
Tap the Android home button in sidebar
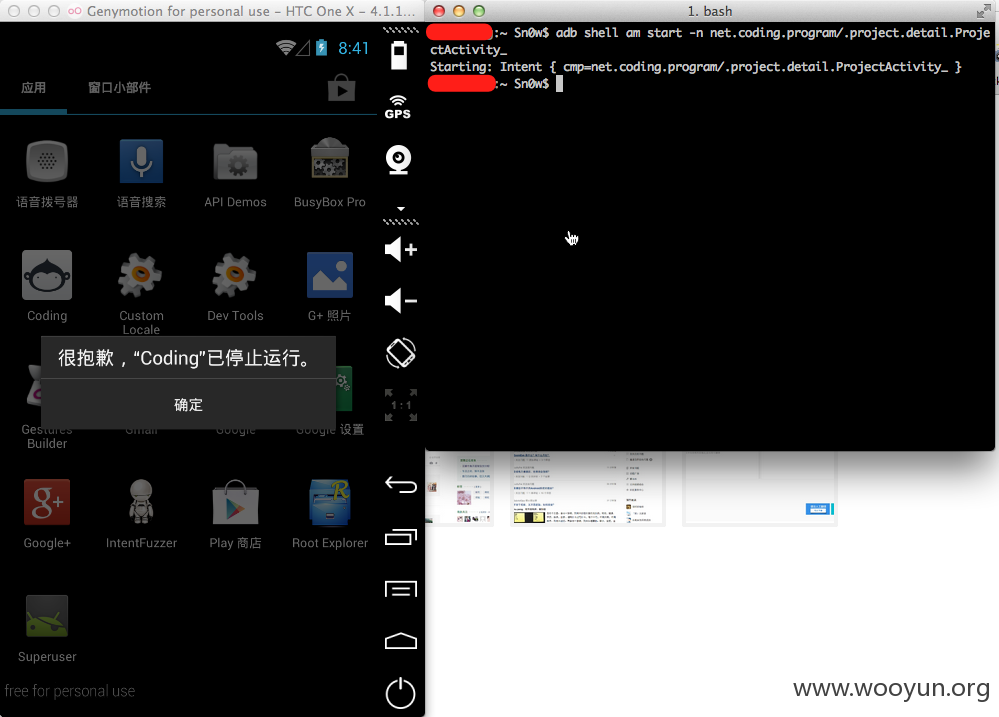[401, 641]
